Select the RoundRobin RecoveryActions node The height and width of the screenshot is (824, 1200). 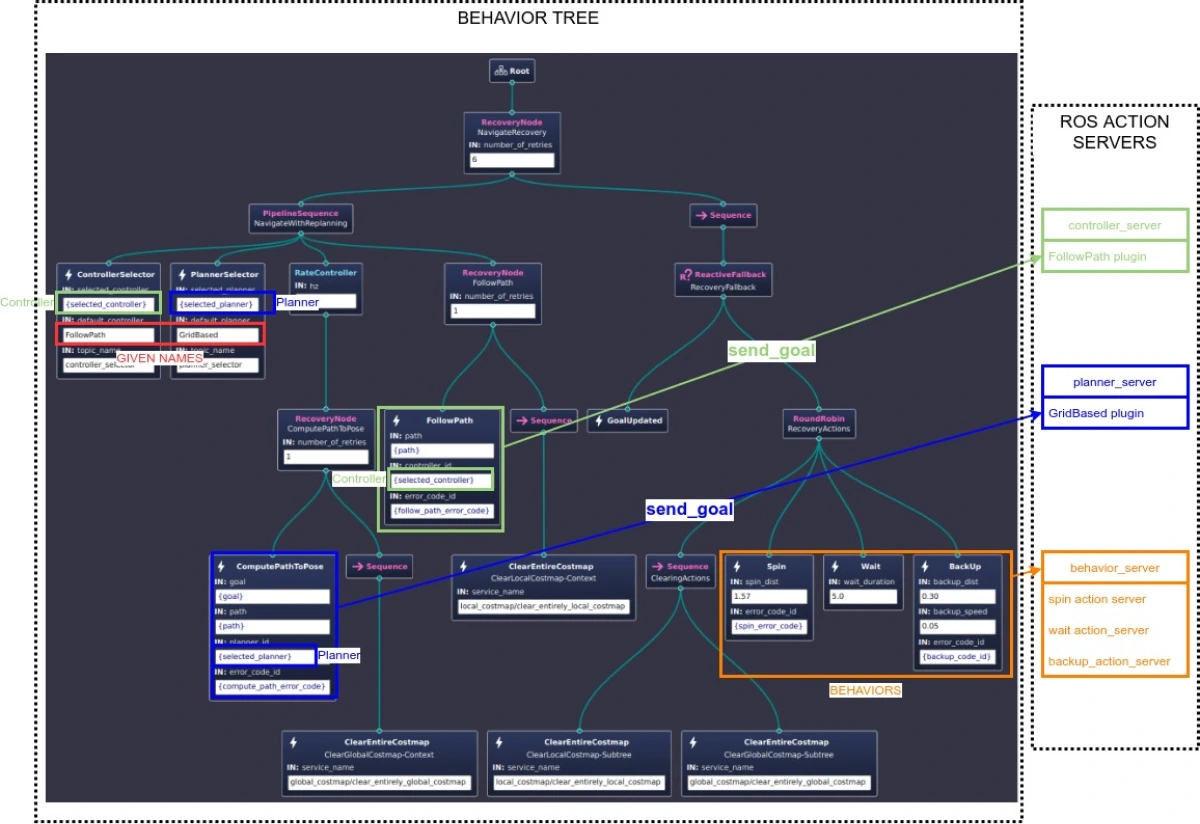point(818,425)
